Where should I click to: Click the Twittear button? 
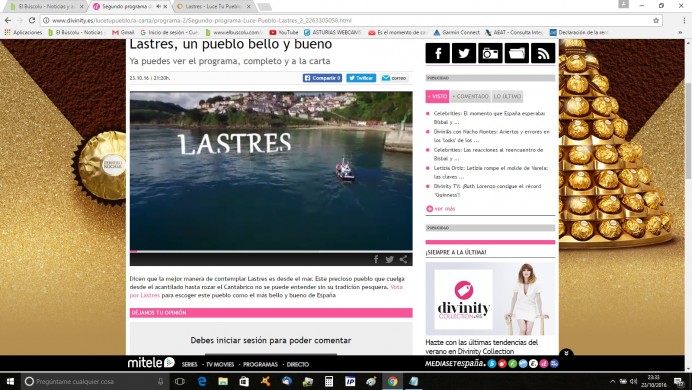point(361,78)
